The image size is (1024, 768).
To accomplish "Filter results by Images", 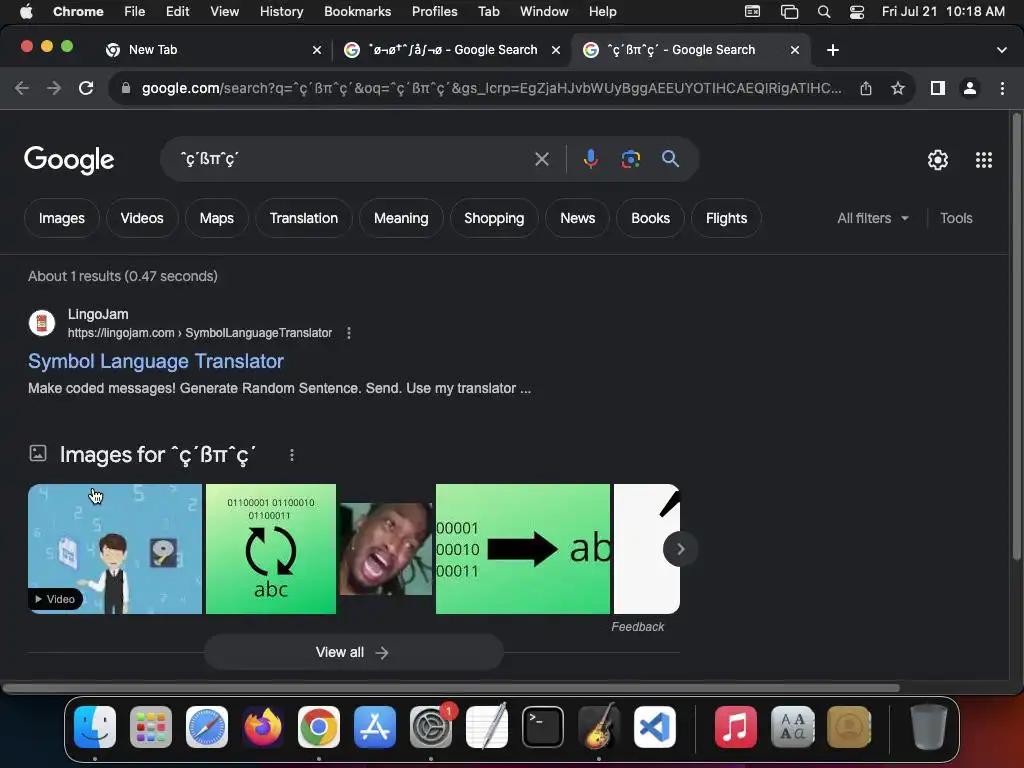I will (61, 218).
